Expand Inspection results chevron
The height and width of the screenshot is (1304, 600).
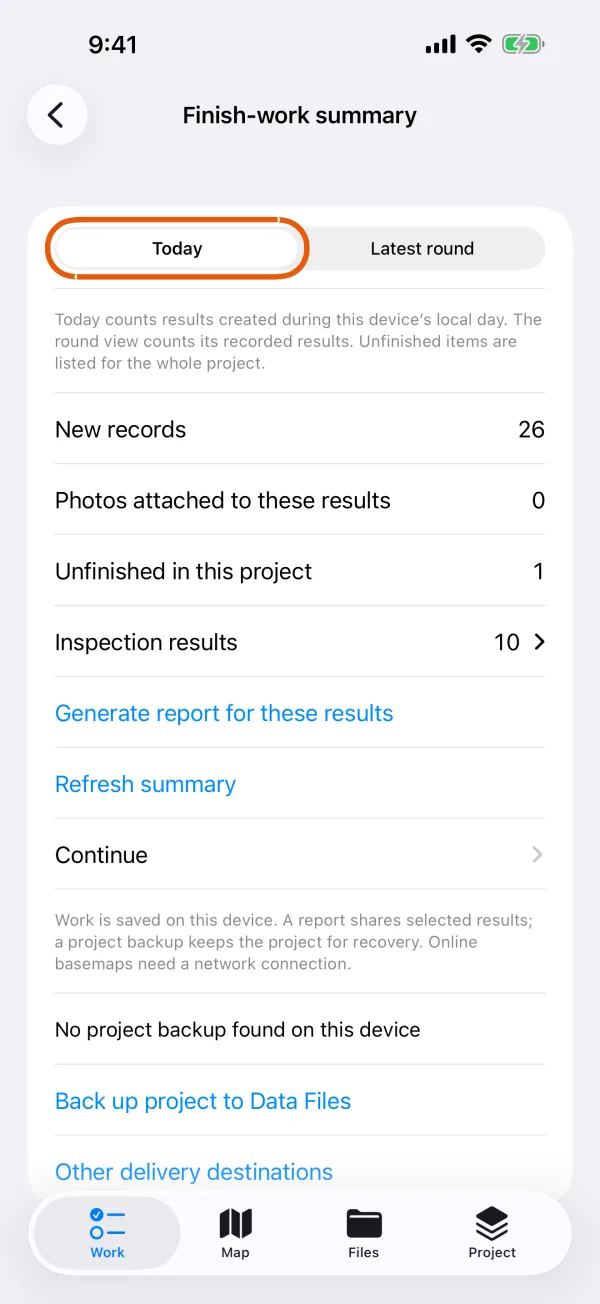pyautogui.click(x=539, y=642)
